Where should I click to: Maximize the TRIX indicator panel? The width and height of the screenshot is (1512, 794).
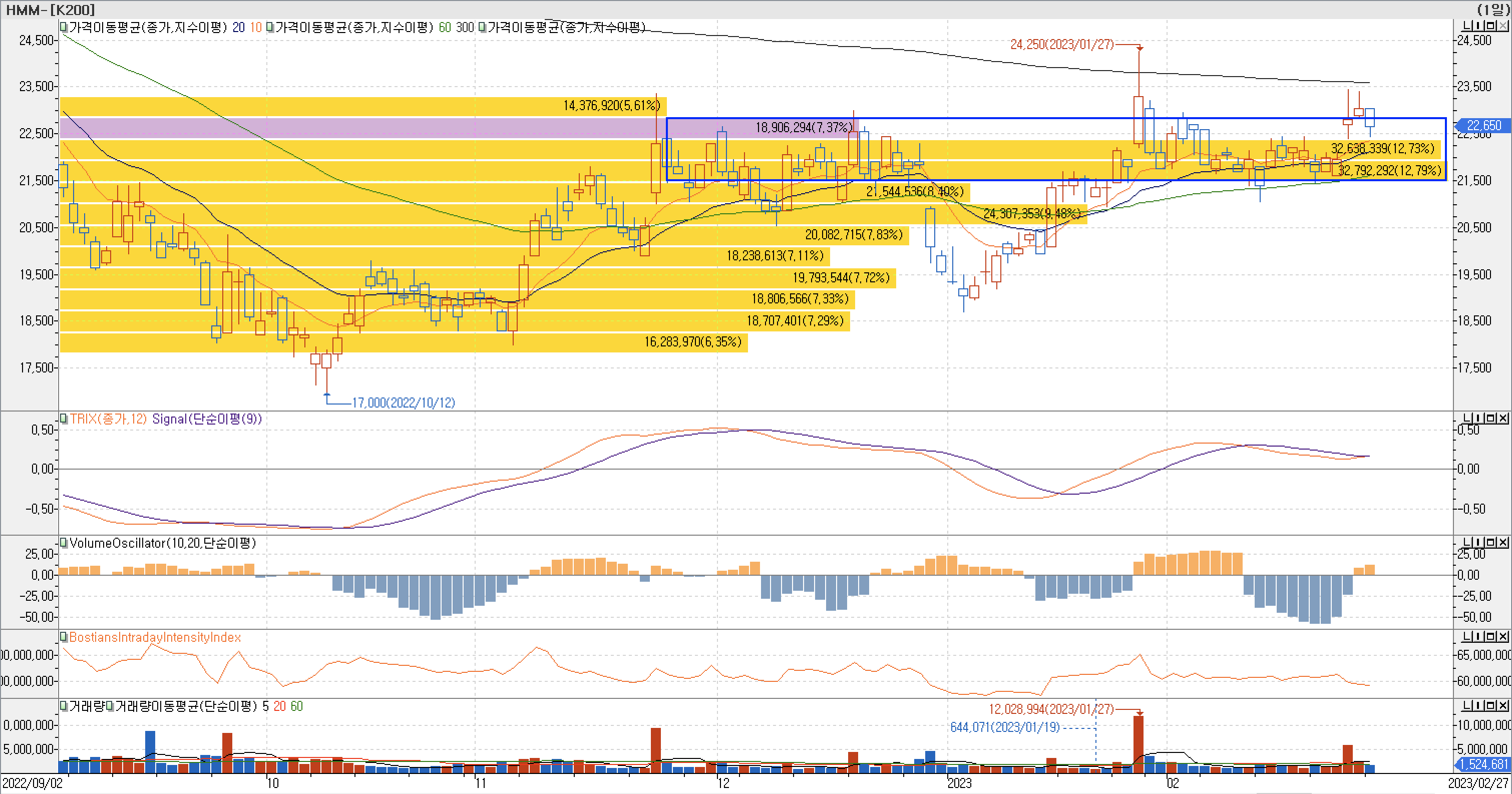click(x=1491, y=418)
